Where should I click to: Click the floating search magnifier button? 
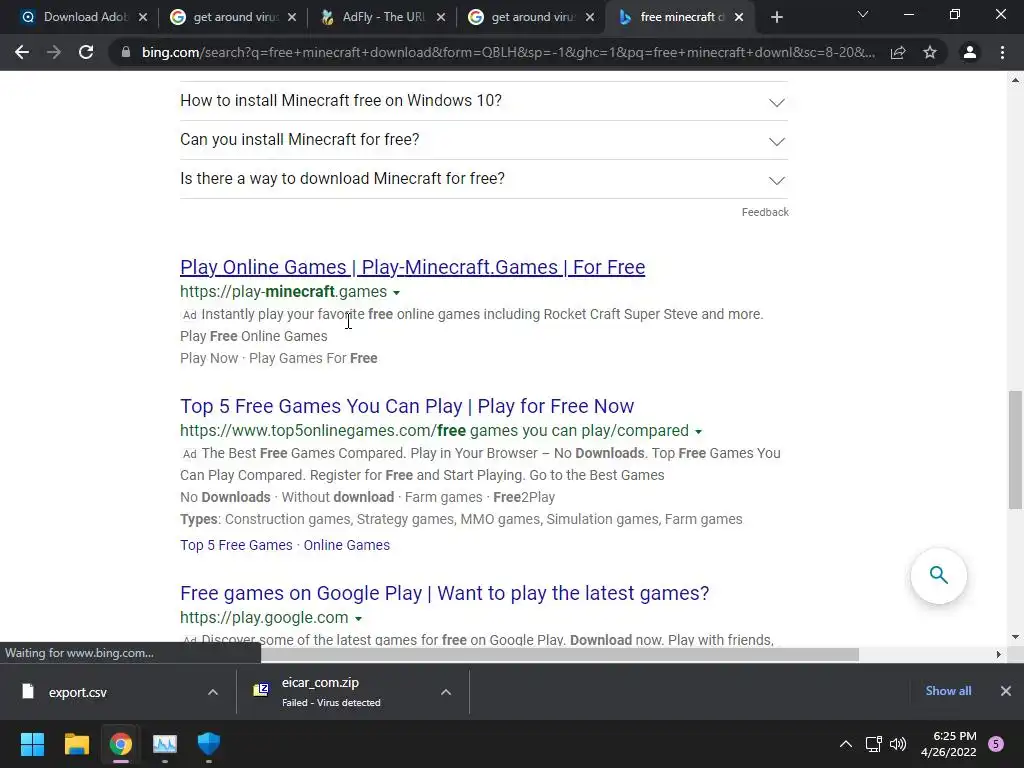(938, 575)
